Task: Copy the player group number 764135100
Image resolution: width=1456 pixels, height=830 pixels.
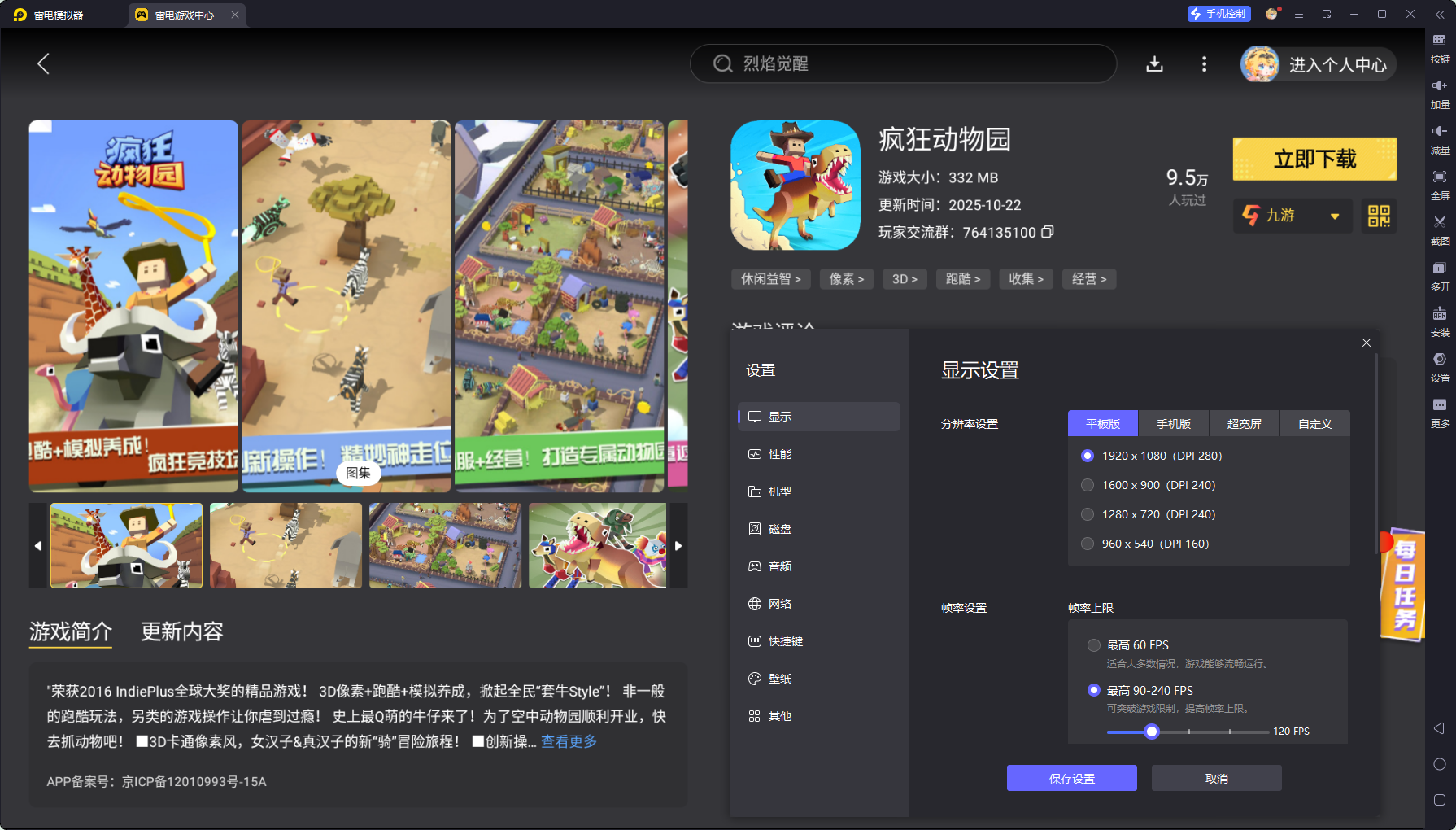Action: 1048,232
